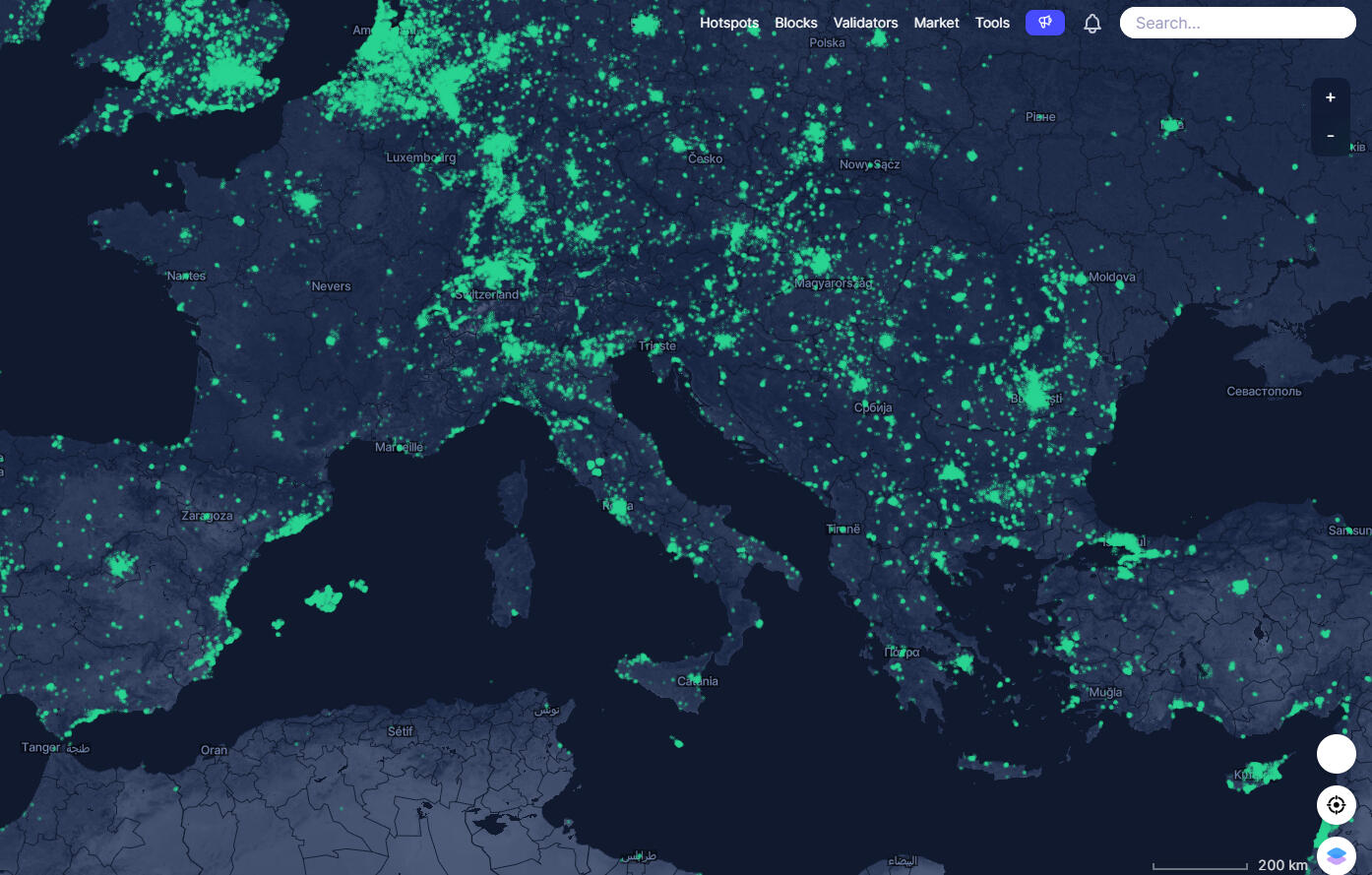
Task: Click the Zaragoza map label
Action: point(208,516)
